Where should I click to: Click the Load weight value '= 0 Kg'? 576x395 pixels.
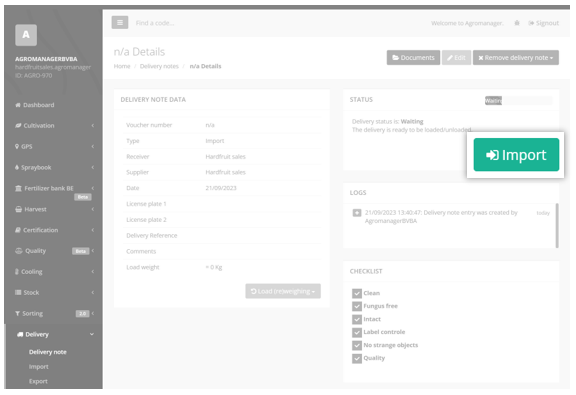click(x=214, y=267)
